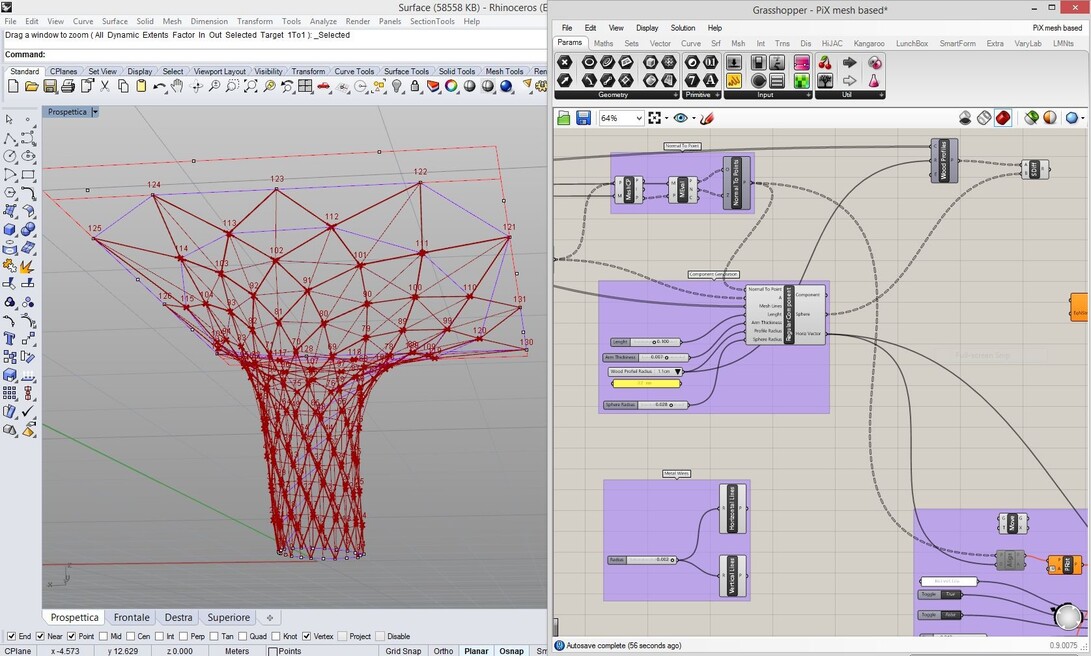The width and height of the screenshot is (1091, 656).
Task: Activate Grid Snap in the status bar
Action: (403, 650)
